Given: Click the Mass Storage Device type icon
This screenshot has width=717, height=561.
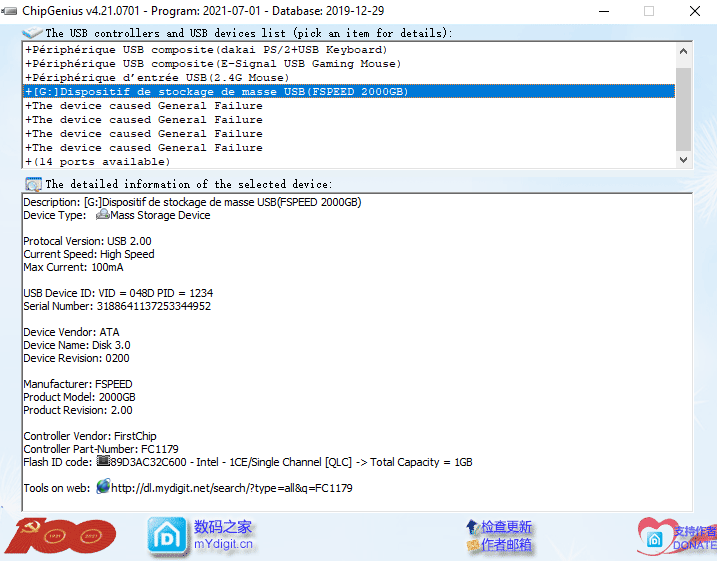Looking at the screenshot, I should click(x=102, y=214).
